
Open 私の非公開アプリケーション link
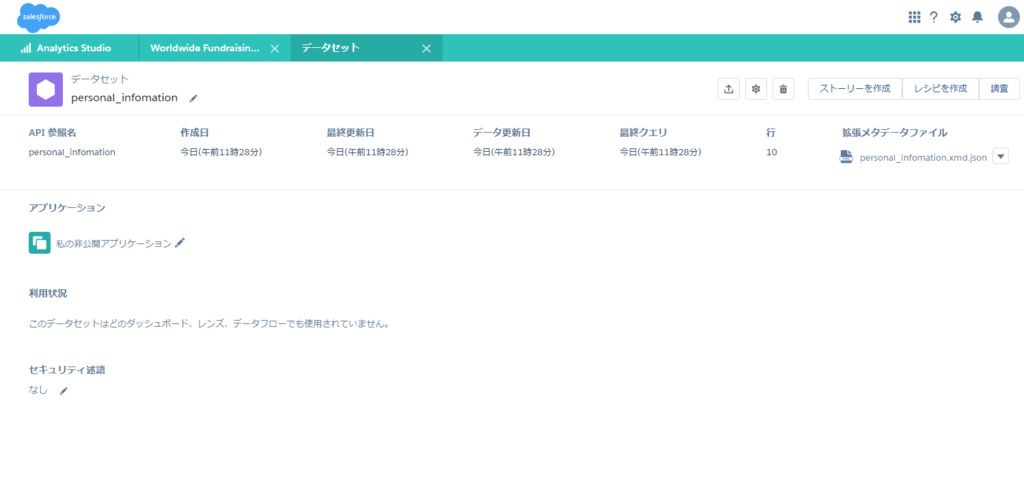point(114,243)
